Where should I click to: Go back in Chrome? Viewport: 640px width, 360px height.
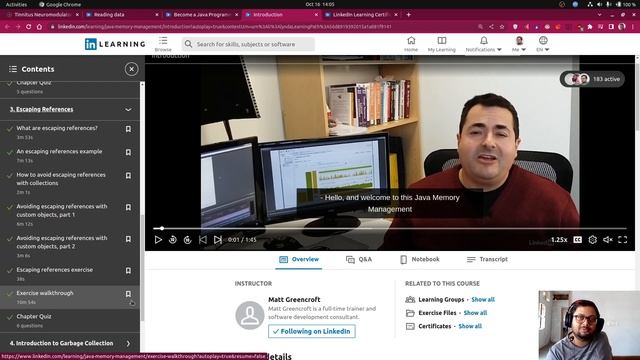tap(7, 27)
